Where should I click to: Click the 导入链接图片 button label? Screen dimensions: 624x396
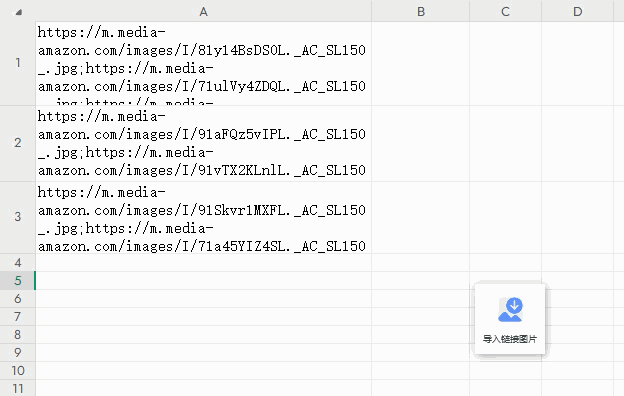(x=510, y=339)
